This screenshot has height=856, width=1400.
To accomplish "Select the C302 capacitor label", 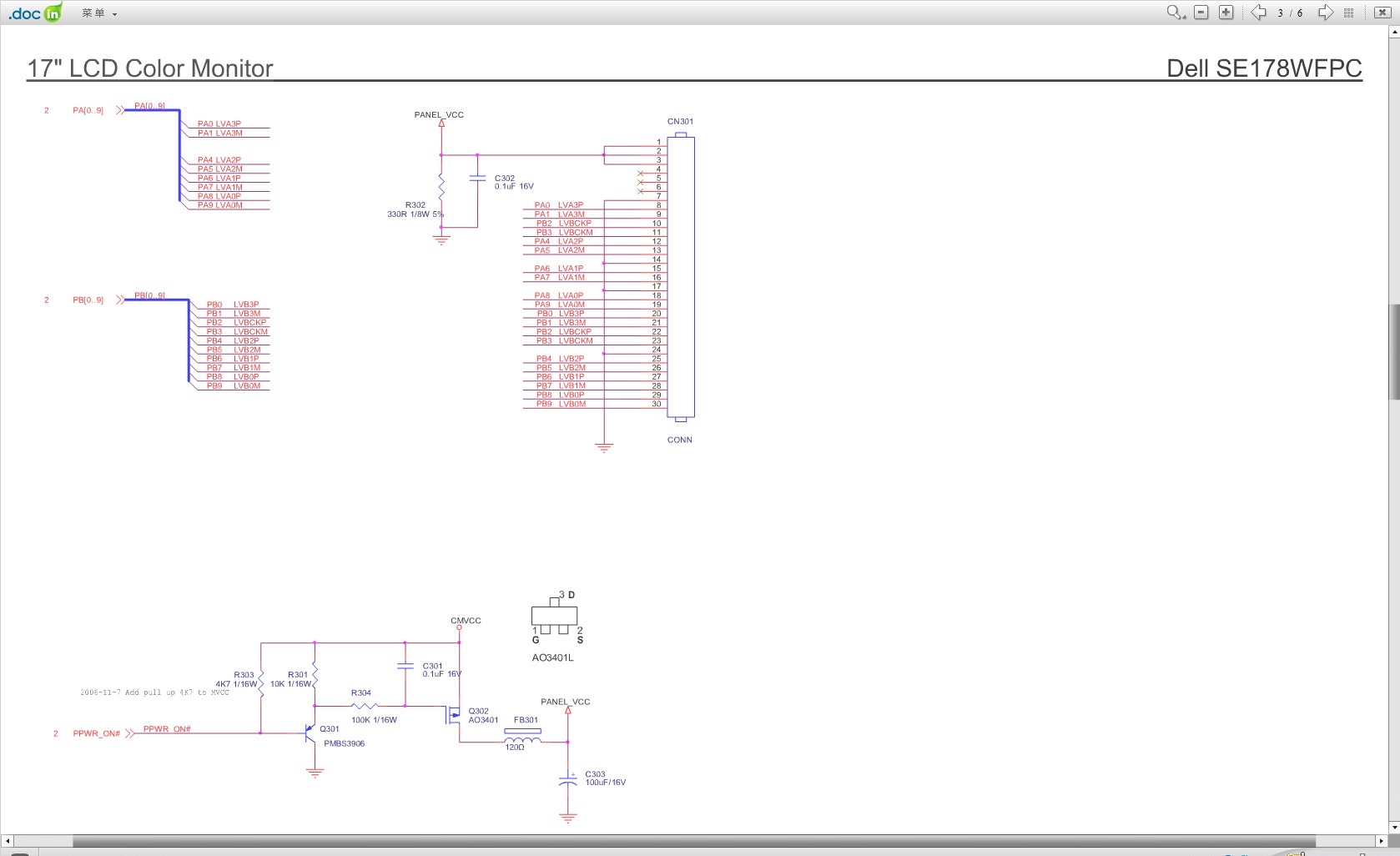I will 505,179.
